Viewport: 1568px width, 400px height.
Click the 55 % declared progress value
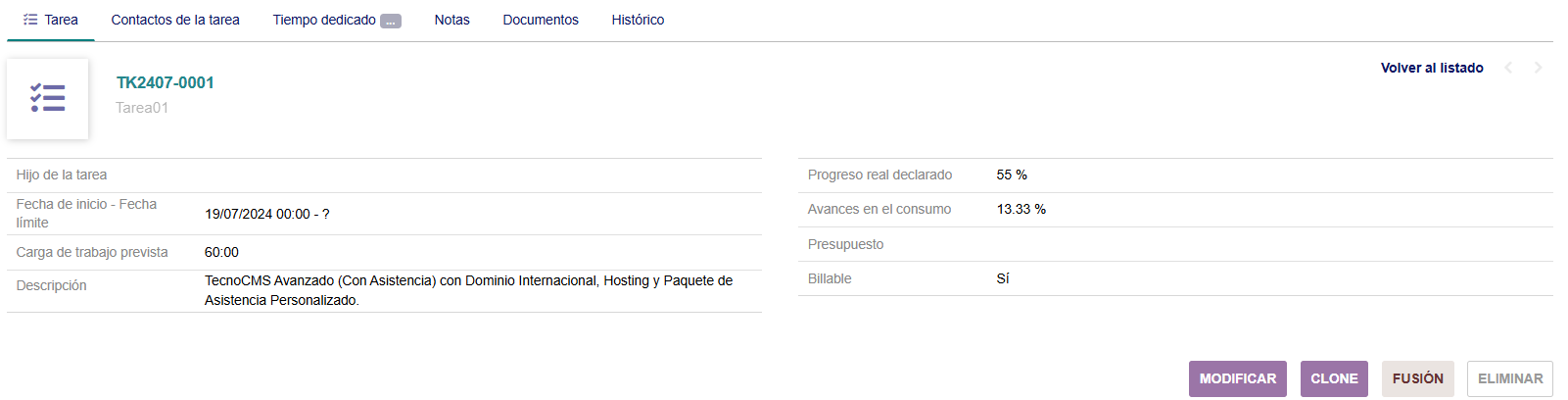[x=1012, y=175]
